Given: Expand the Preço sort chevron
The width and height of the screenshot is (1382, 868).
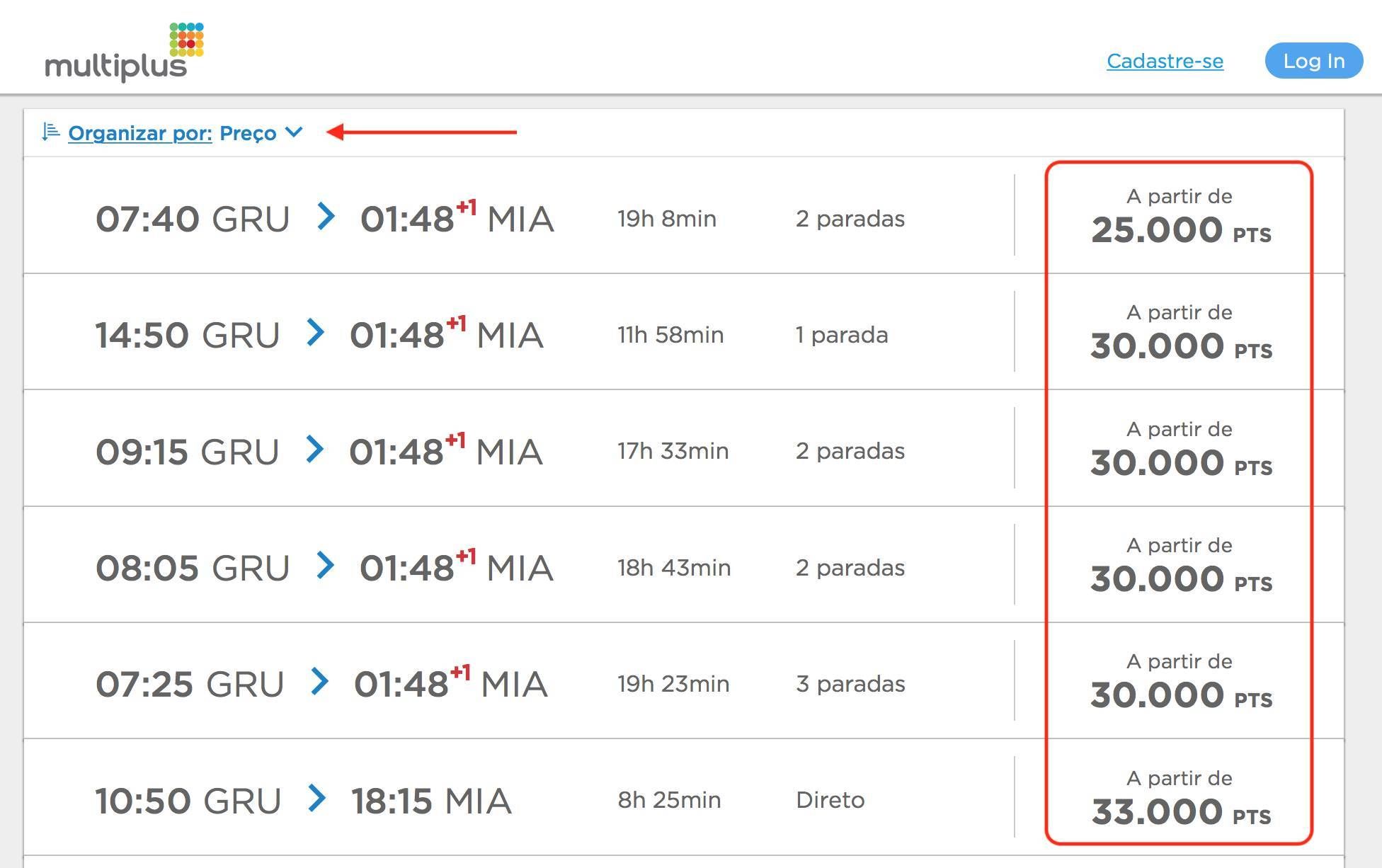Looking at the screenshot, I should 294,132.
